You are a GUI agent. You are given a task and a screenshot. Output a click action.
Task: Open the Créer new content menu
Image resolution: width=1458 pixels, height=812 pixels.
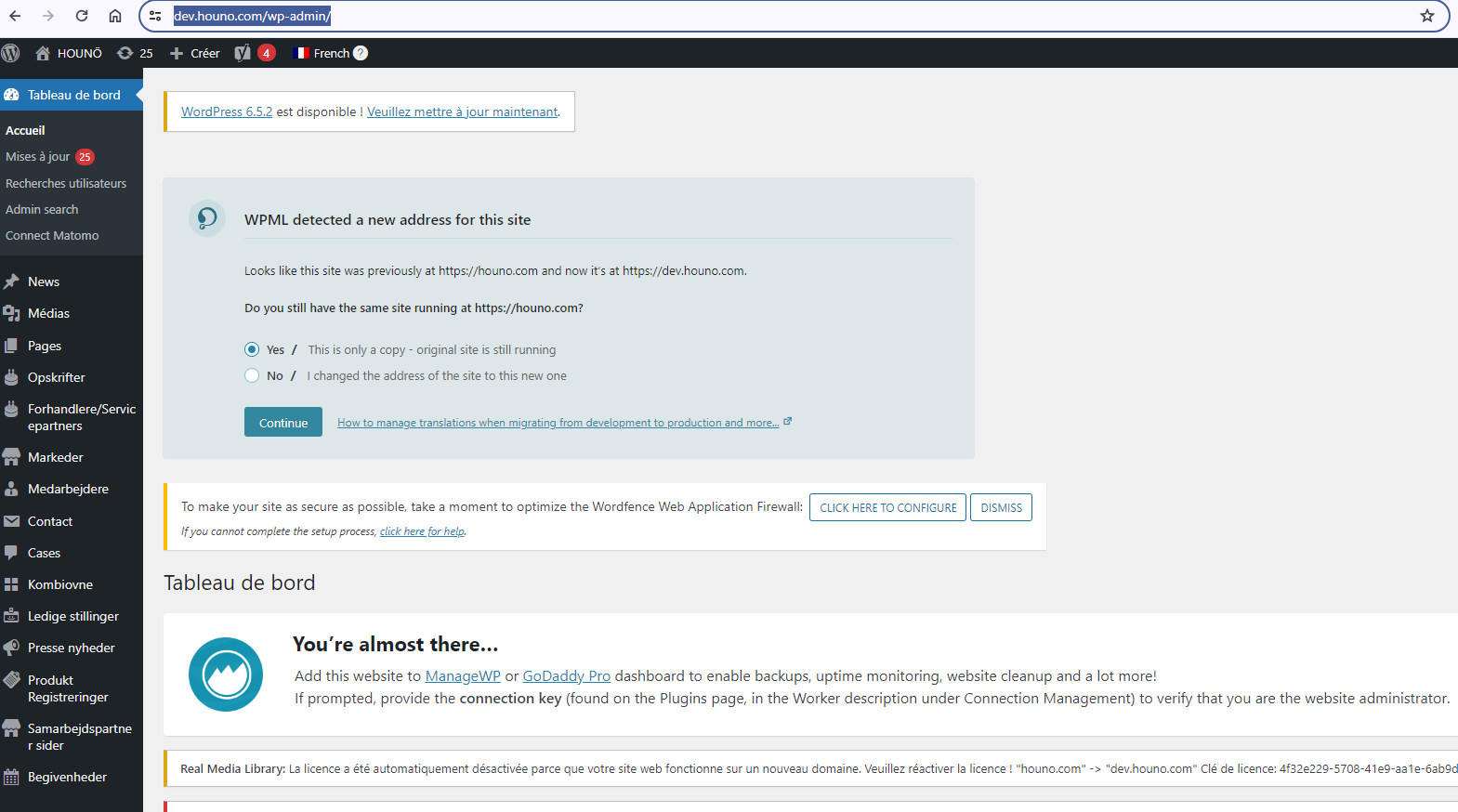coord(195,53)
